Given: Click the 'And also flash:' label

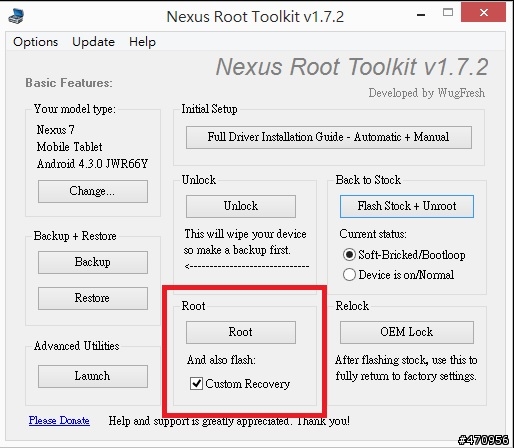Looking at the screenshot, I should (221, 360).
